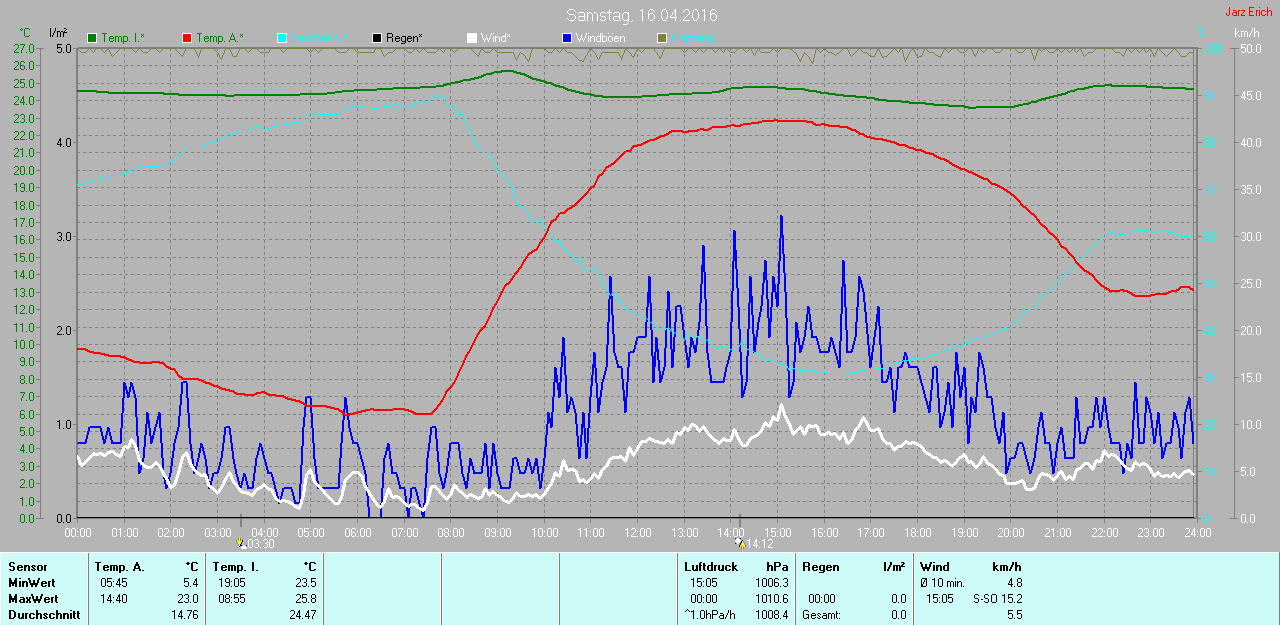Click the 'Gesamt:' rain total label
This screenshot has height=625, width=1280.
point(821,614)
